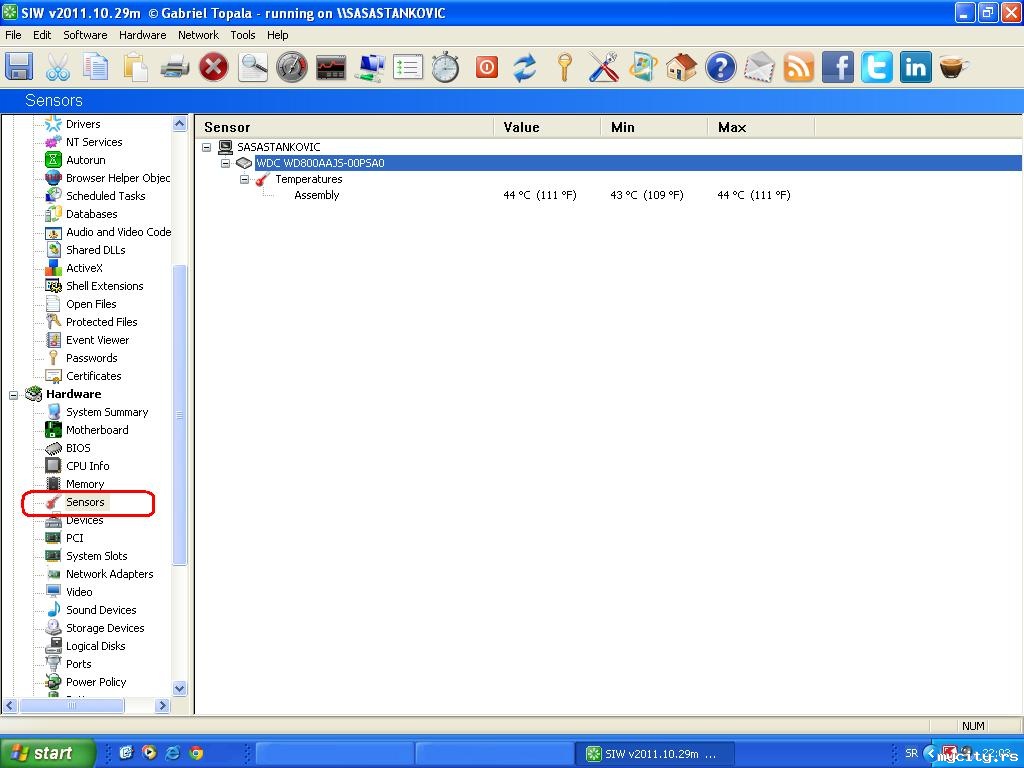This screenshot has height=768, width=1024.
Task: Click the Windows start button
Action: click(x=47, y=753)
